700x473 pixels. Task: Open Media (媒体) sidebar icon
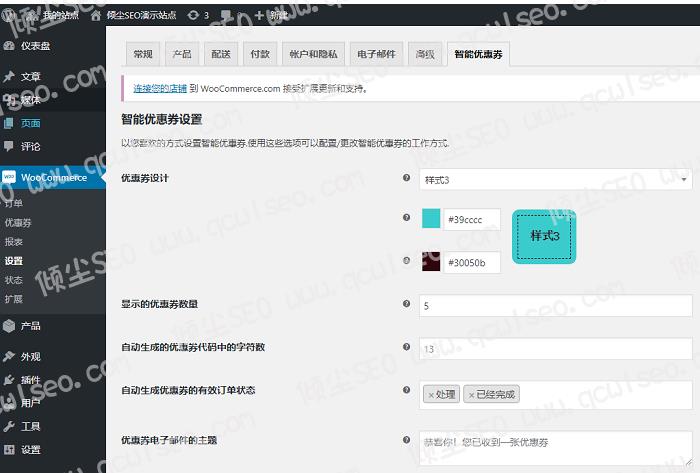coord(9,100)
